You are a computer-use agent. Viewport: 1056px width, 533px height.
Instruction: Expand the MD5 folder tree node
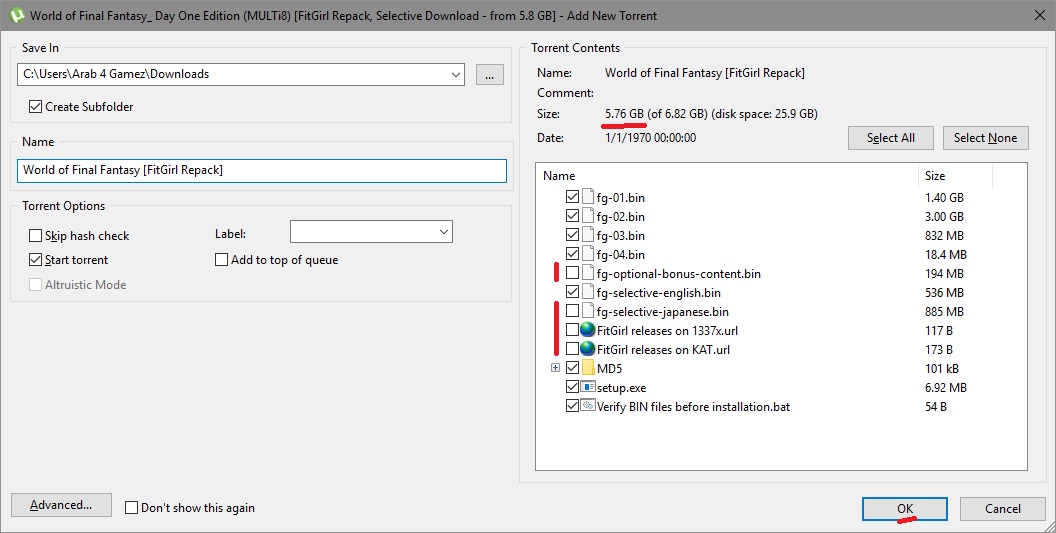point(555,367)
